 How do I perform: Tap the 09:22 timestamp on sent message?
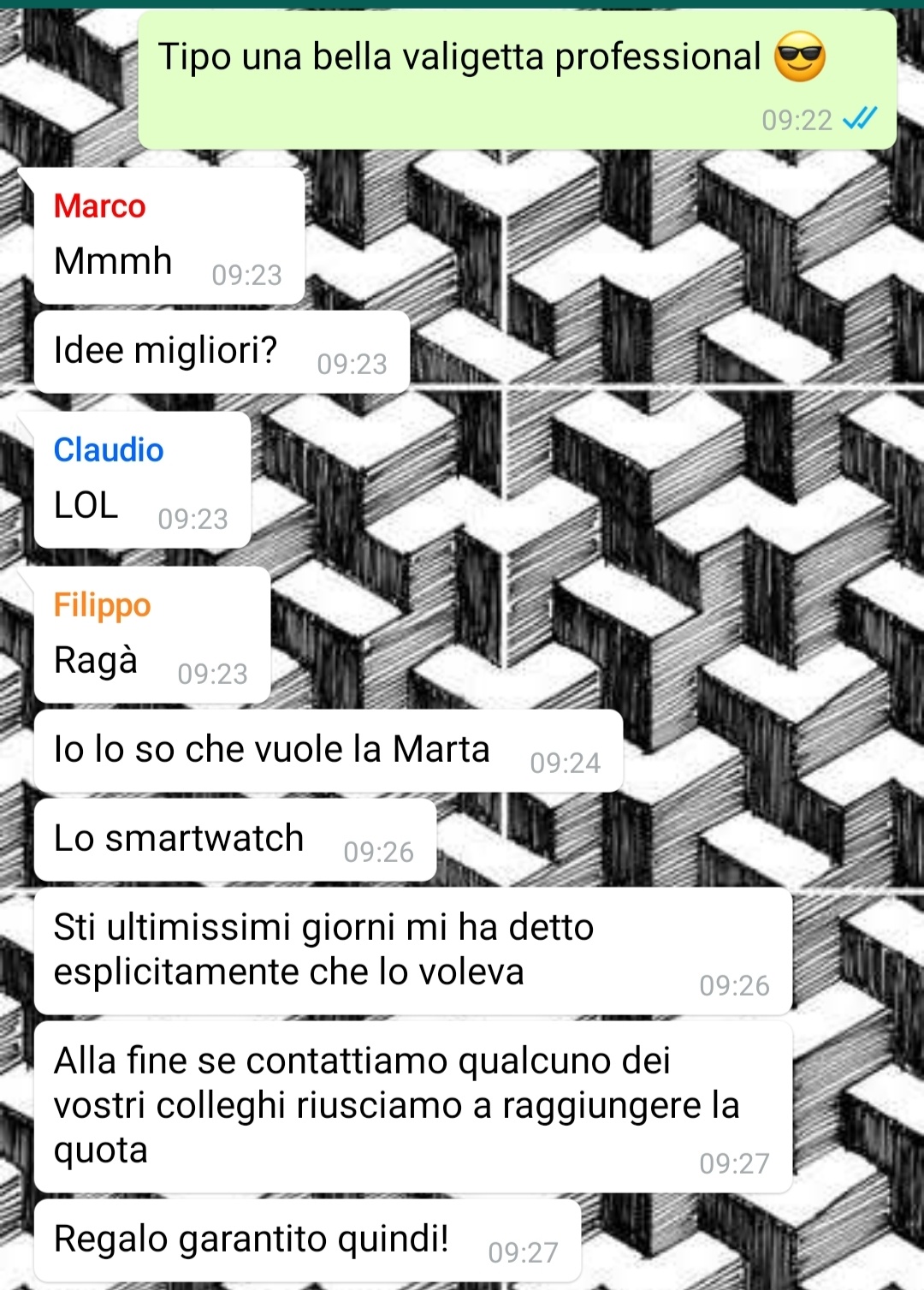(797, 120)
